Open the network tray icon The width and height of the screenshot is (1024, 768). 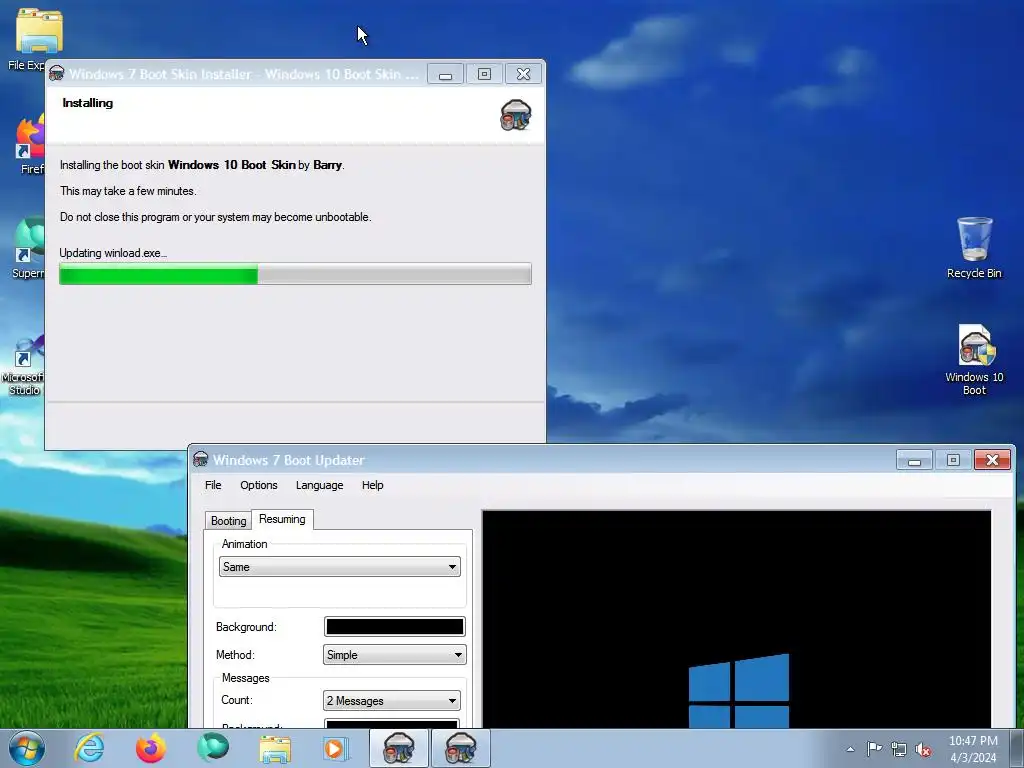pos(899,749)
